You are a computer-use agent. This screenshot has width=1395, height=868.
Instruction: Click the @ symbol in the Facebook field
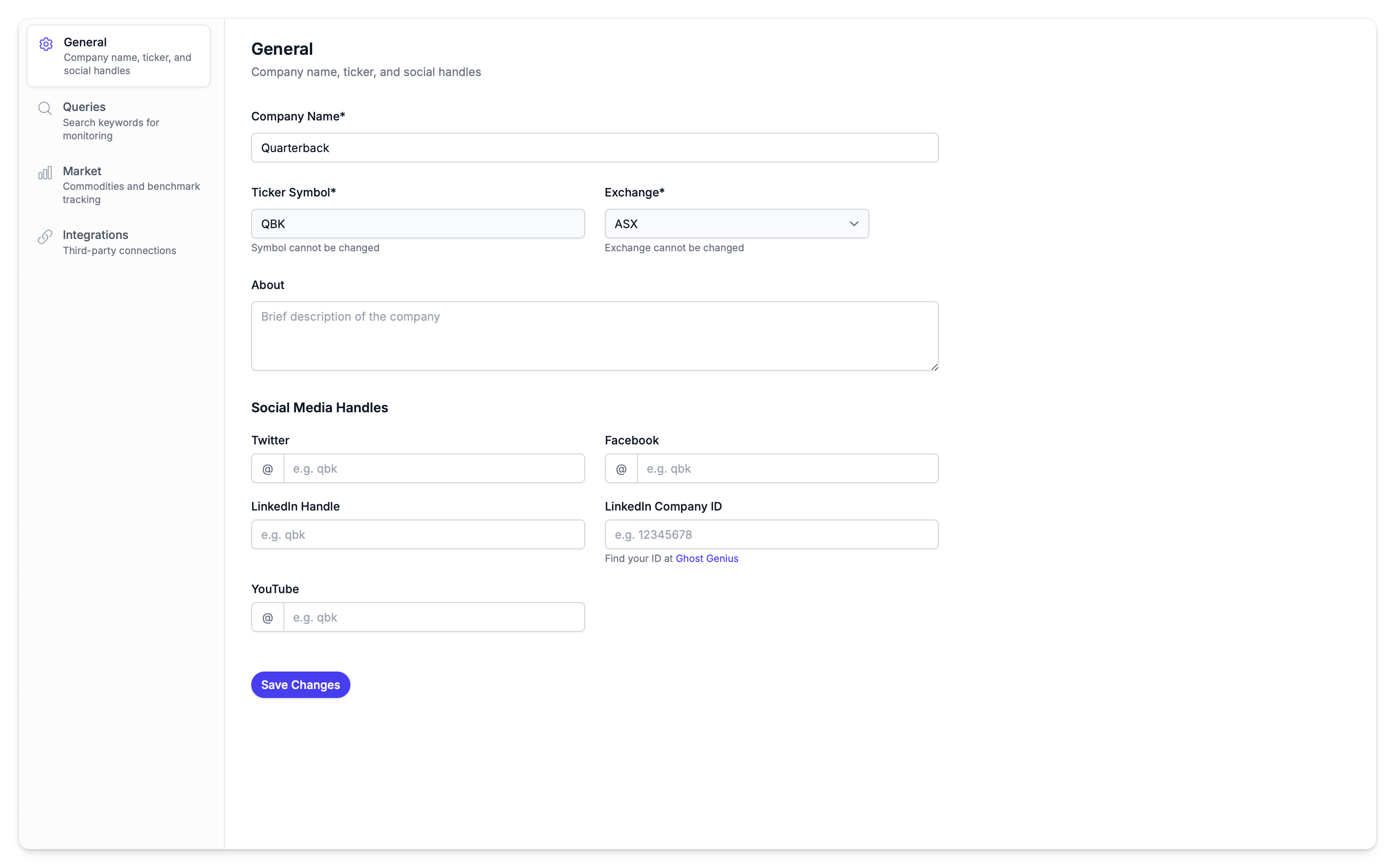coord(621,468)
